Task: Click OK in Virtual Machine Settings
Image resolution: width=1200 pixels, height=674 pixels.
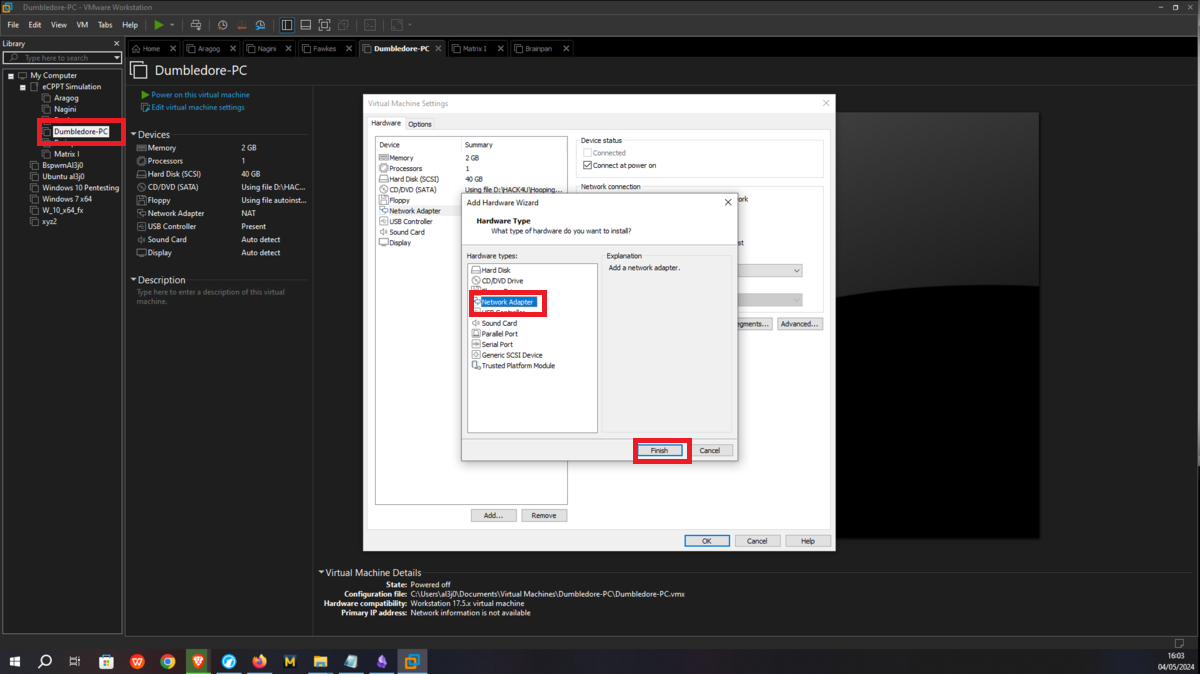Action: pos(707,540)
